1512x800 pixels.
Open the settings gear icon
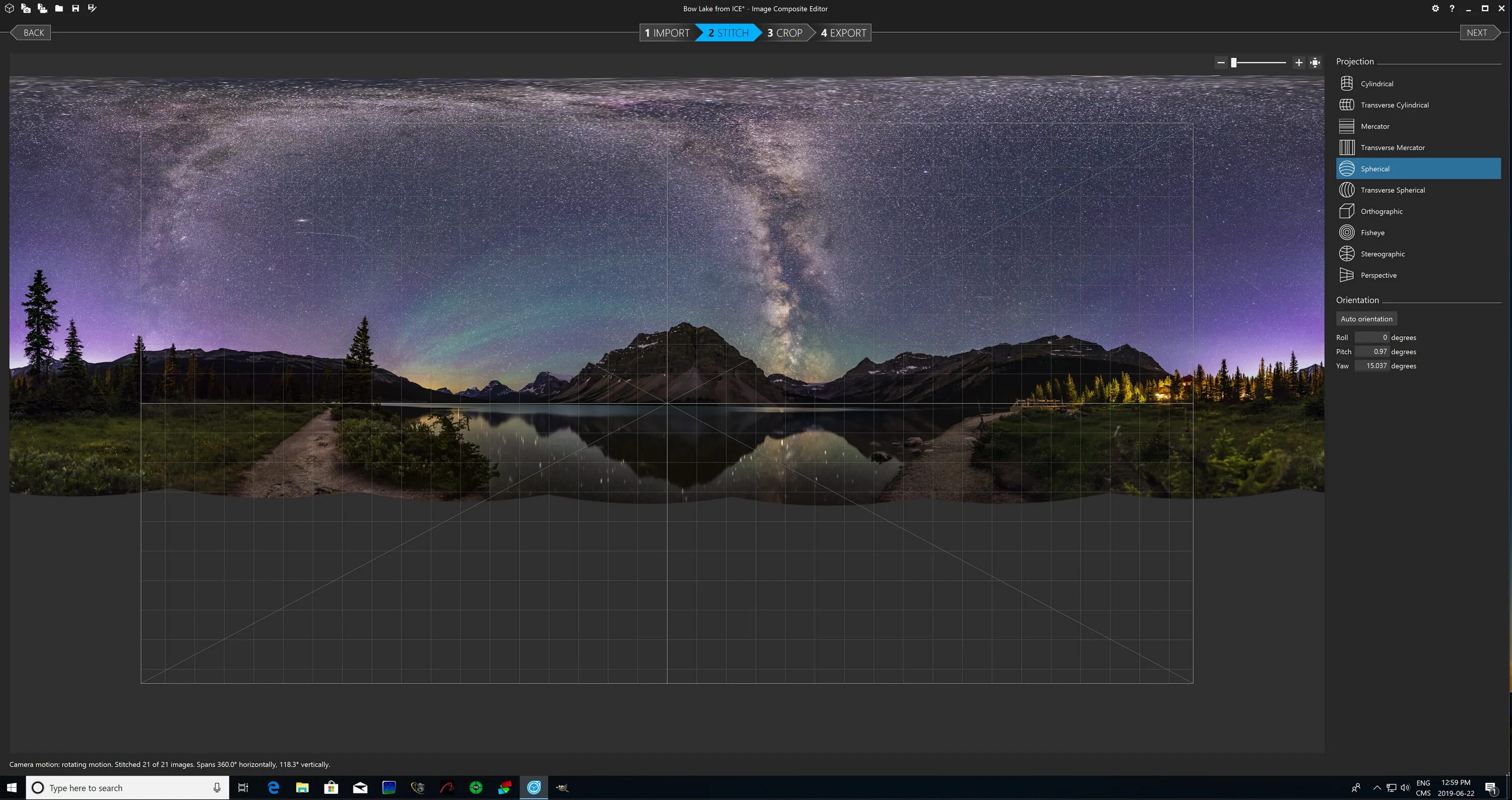pyautogui.click(x=1435, y=8)
